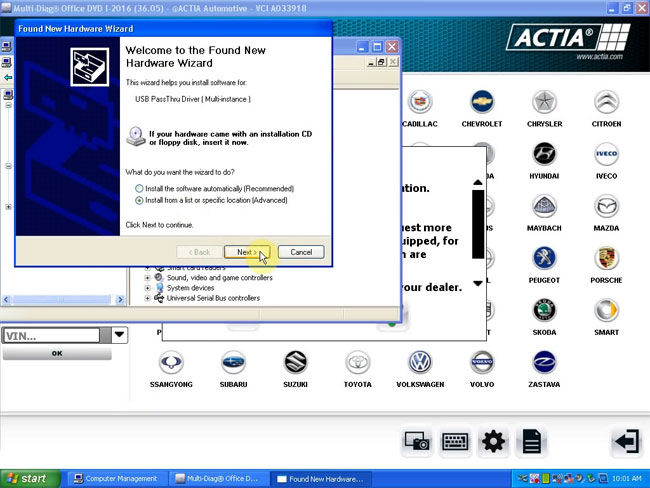Click the ACTIA logo
This screenshot has width=650, height=488.
pos(568,38)
